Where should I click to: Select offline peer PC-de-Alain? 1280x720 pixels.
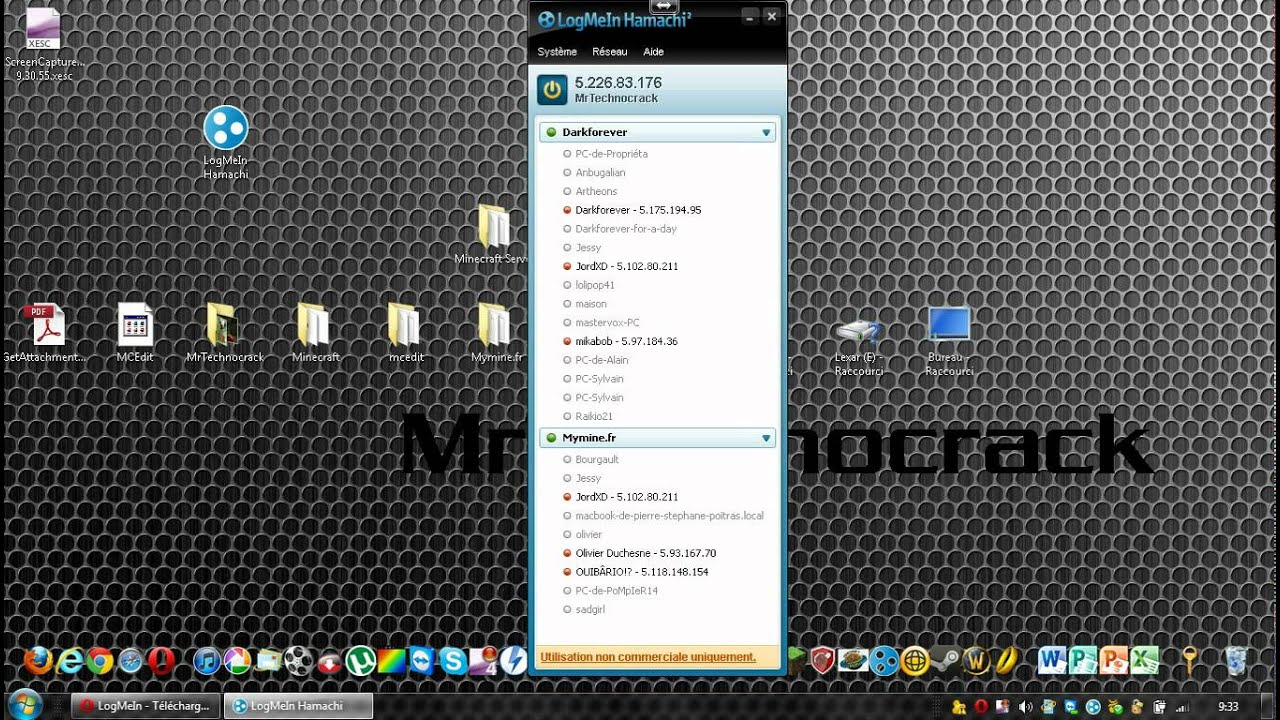[602, 360]
